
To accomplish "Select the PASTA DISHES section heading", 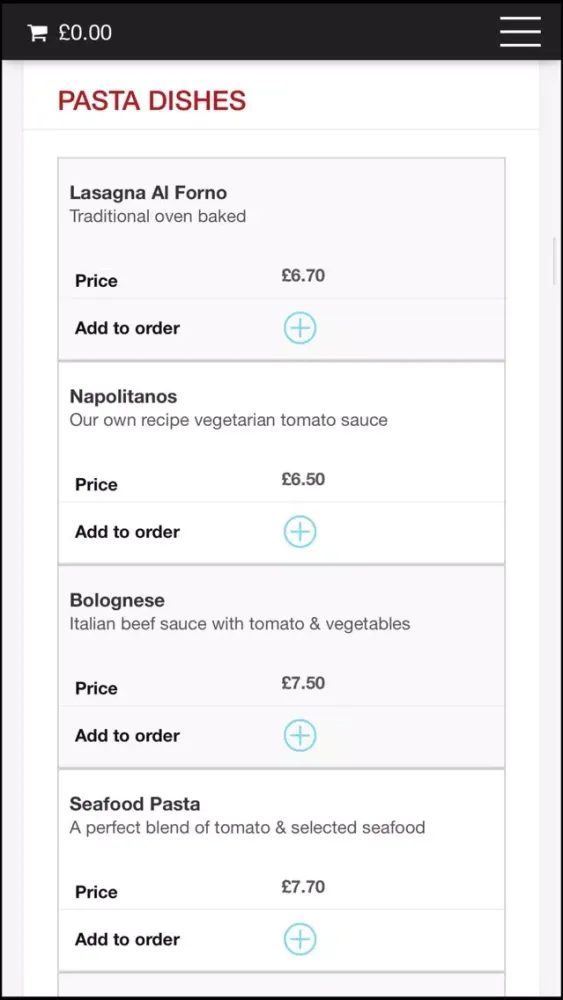I will pos(152,101).
